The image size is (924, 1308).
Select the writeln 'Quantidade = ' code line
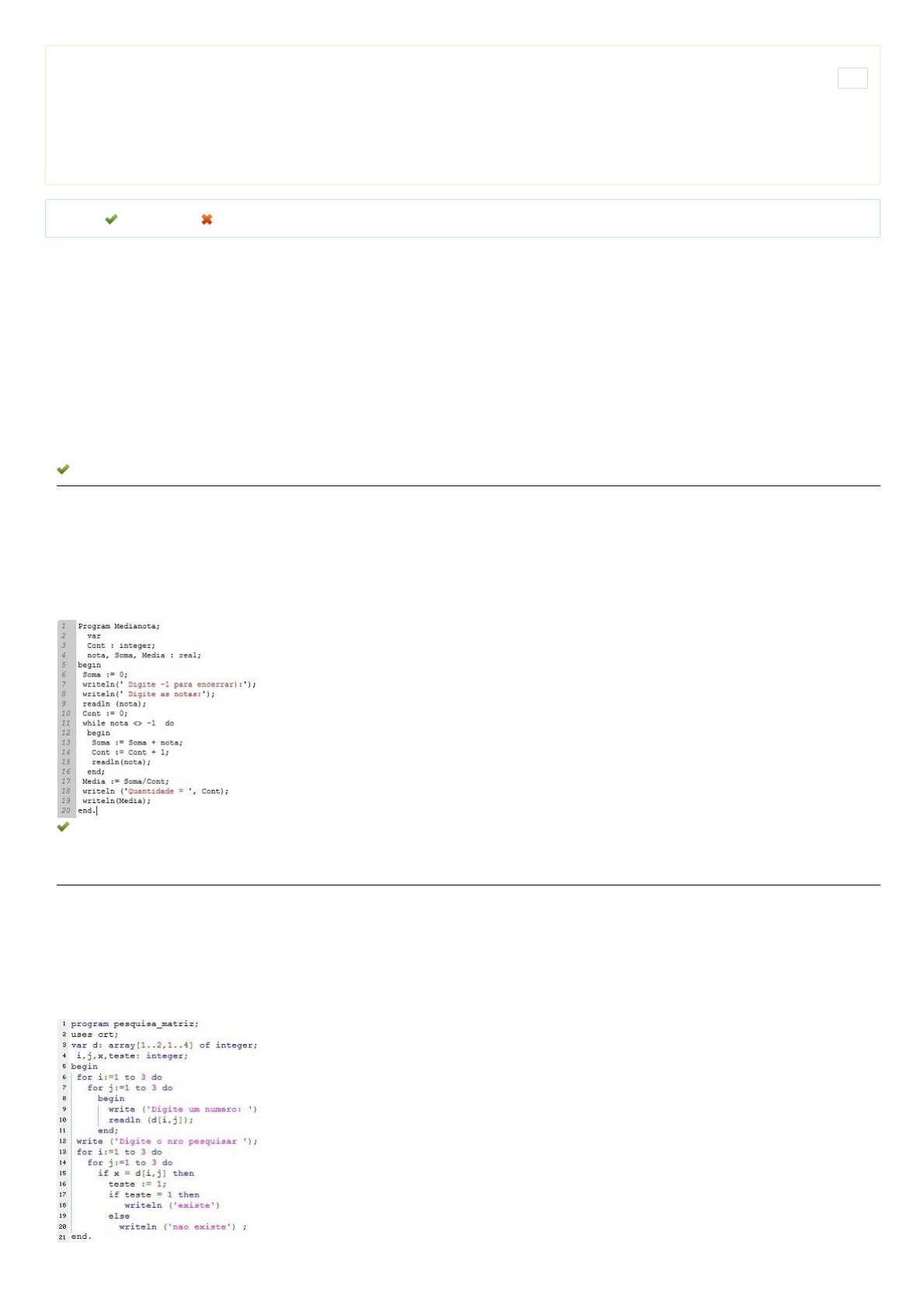(155, 791)
